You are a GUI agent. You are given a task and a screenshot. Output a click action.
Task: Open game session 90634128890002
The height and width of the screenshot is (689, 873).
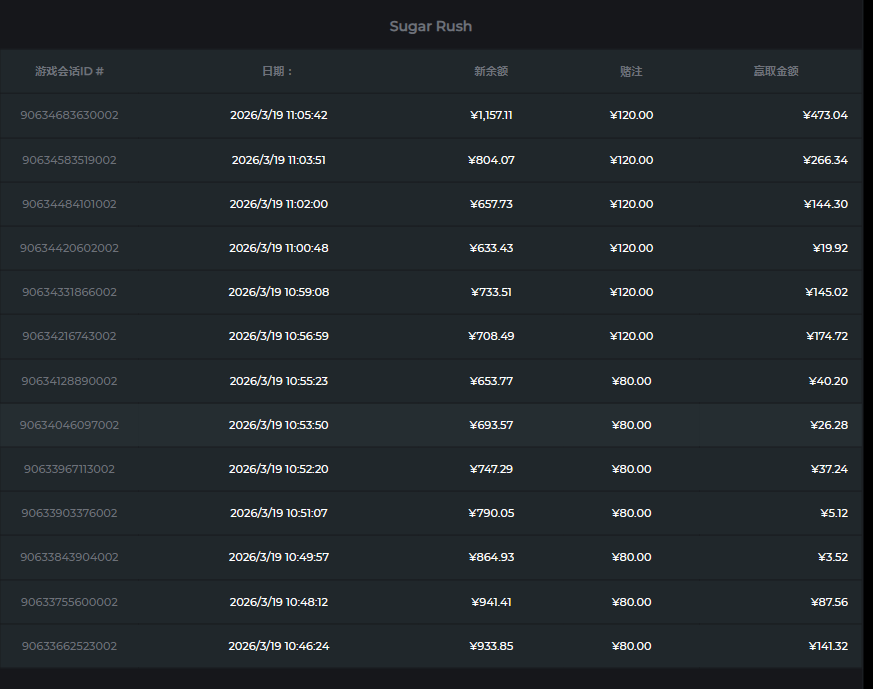tap(69, 381)
